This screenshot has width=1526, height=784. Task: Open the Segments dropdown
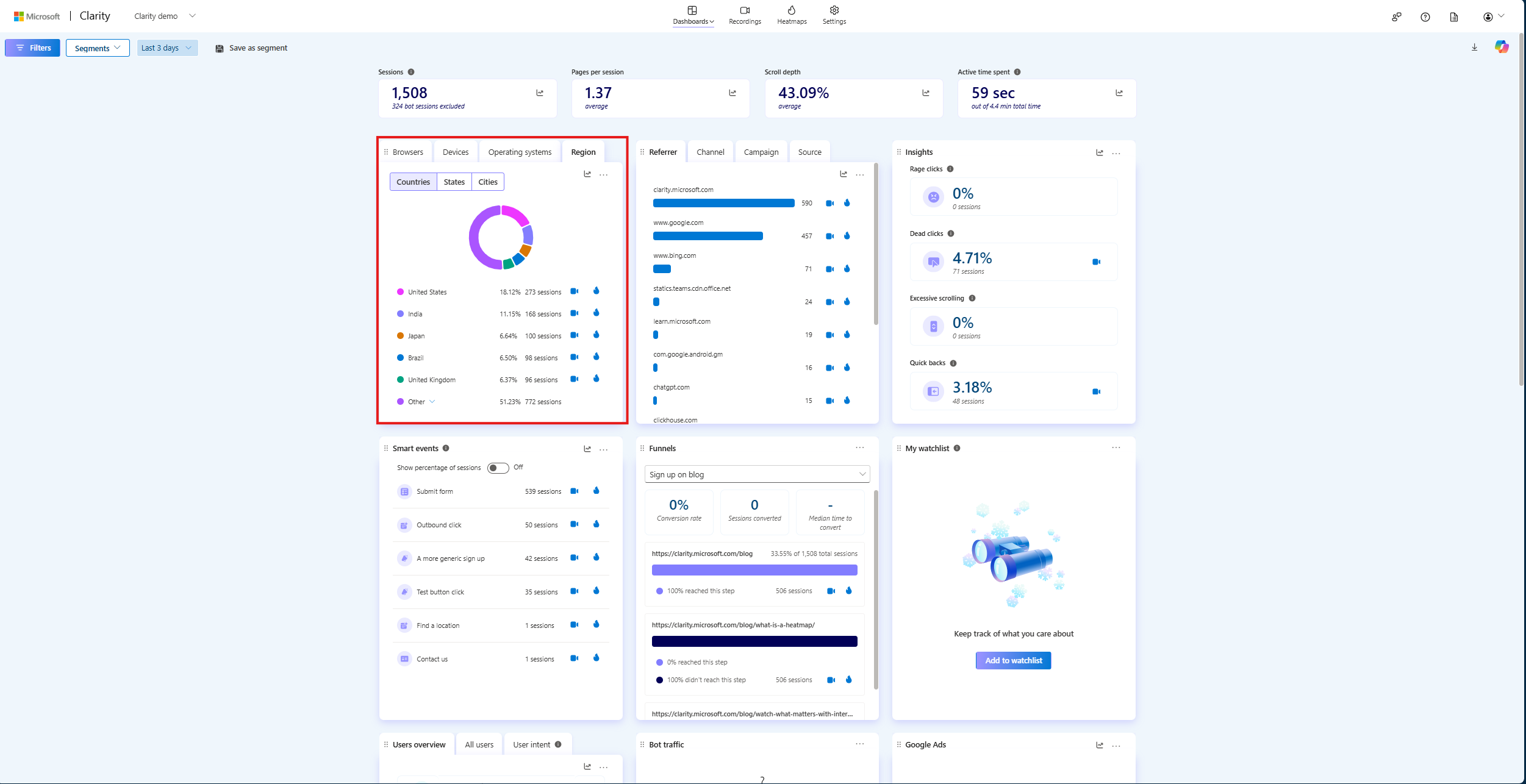click(98, 48)
